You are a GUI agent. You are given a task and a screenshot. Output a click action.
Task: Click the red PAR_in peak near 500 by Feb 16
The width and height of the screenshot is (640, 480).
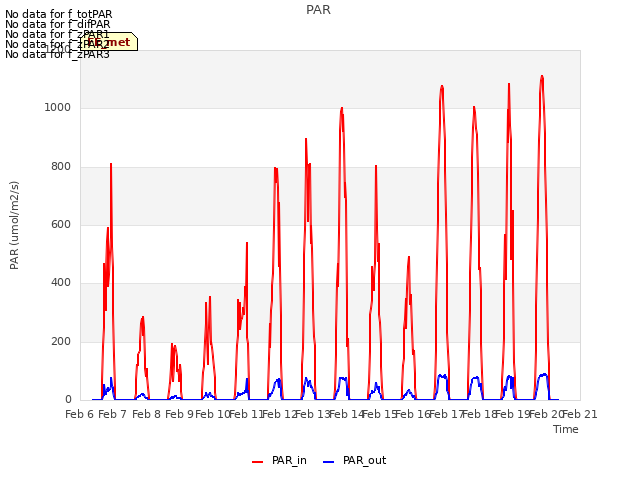pos(409,258)
